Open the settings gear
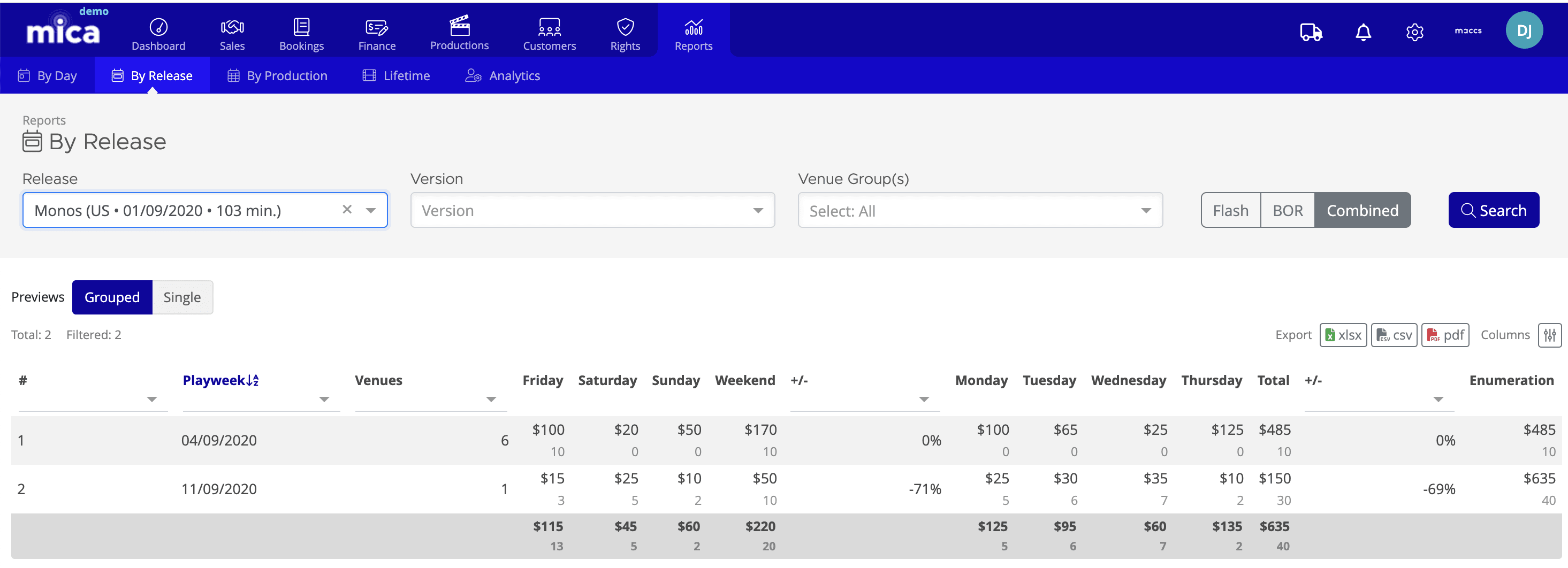 [x=1414, y=32]
